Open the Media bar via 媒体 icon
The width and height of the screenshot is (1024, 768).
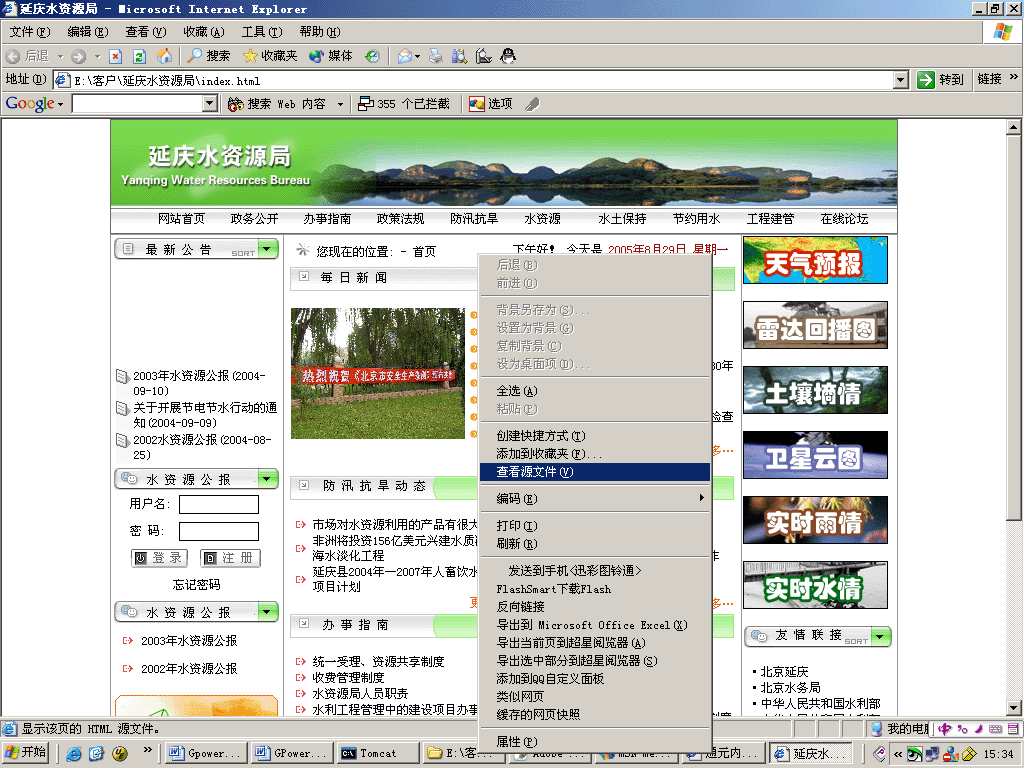316,56
